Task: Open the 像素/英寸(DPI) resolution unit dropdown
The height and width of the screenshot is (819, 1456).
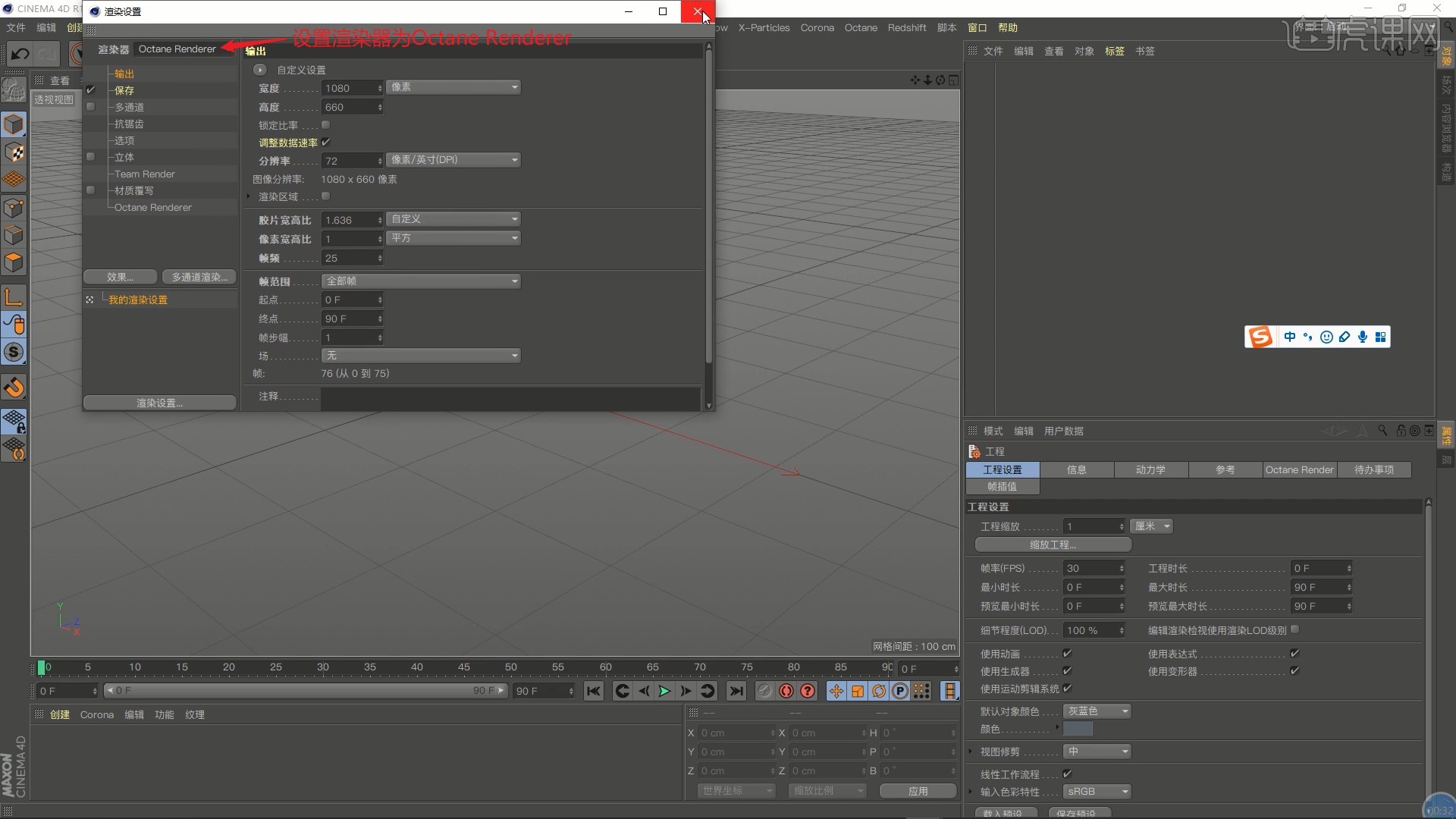Action: pyautogui.click(x=453, y=160)
